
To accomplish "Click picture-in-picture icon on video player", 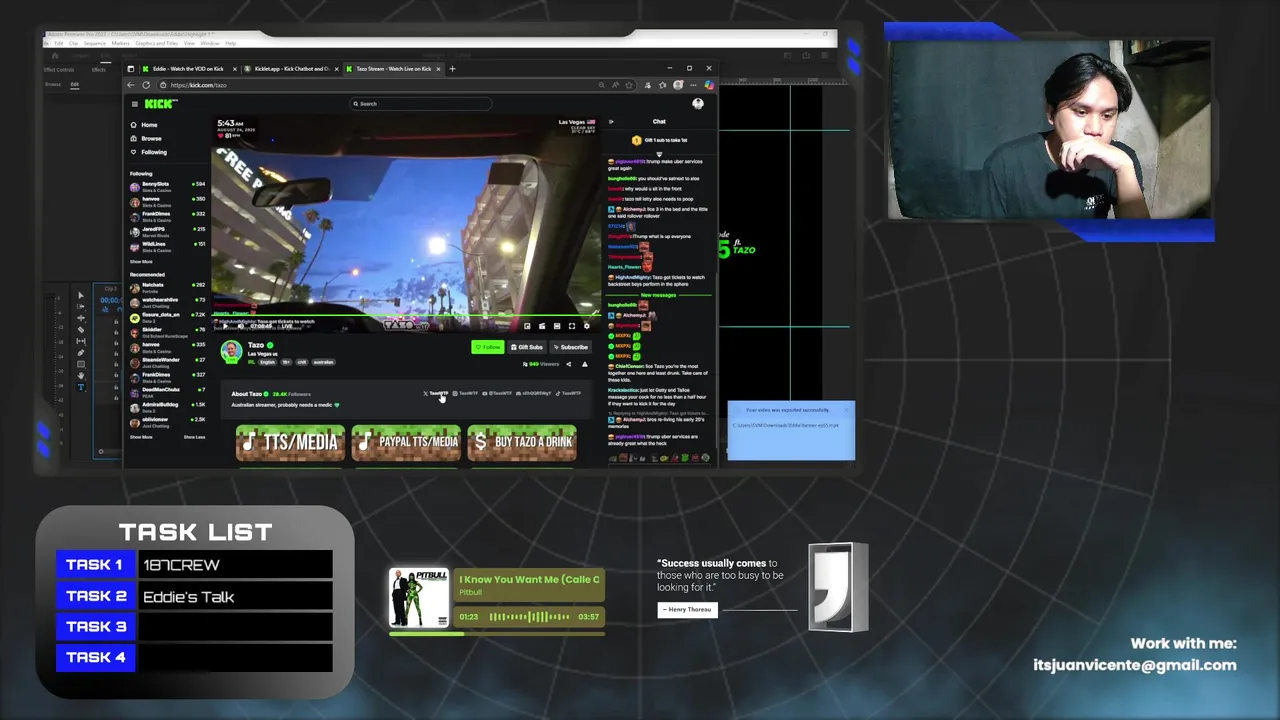I will pos(527,326).
